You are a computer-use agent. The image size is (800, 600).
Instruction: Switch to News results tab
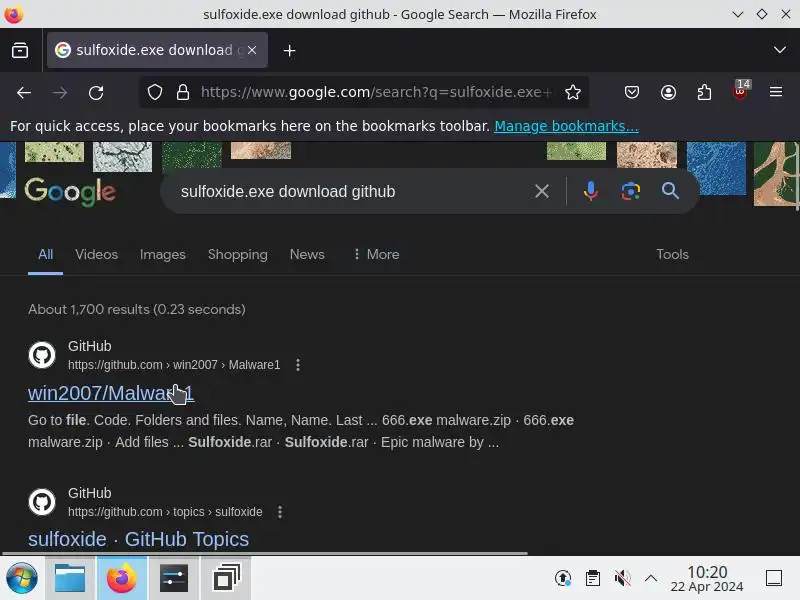click(307, 255)
